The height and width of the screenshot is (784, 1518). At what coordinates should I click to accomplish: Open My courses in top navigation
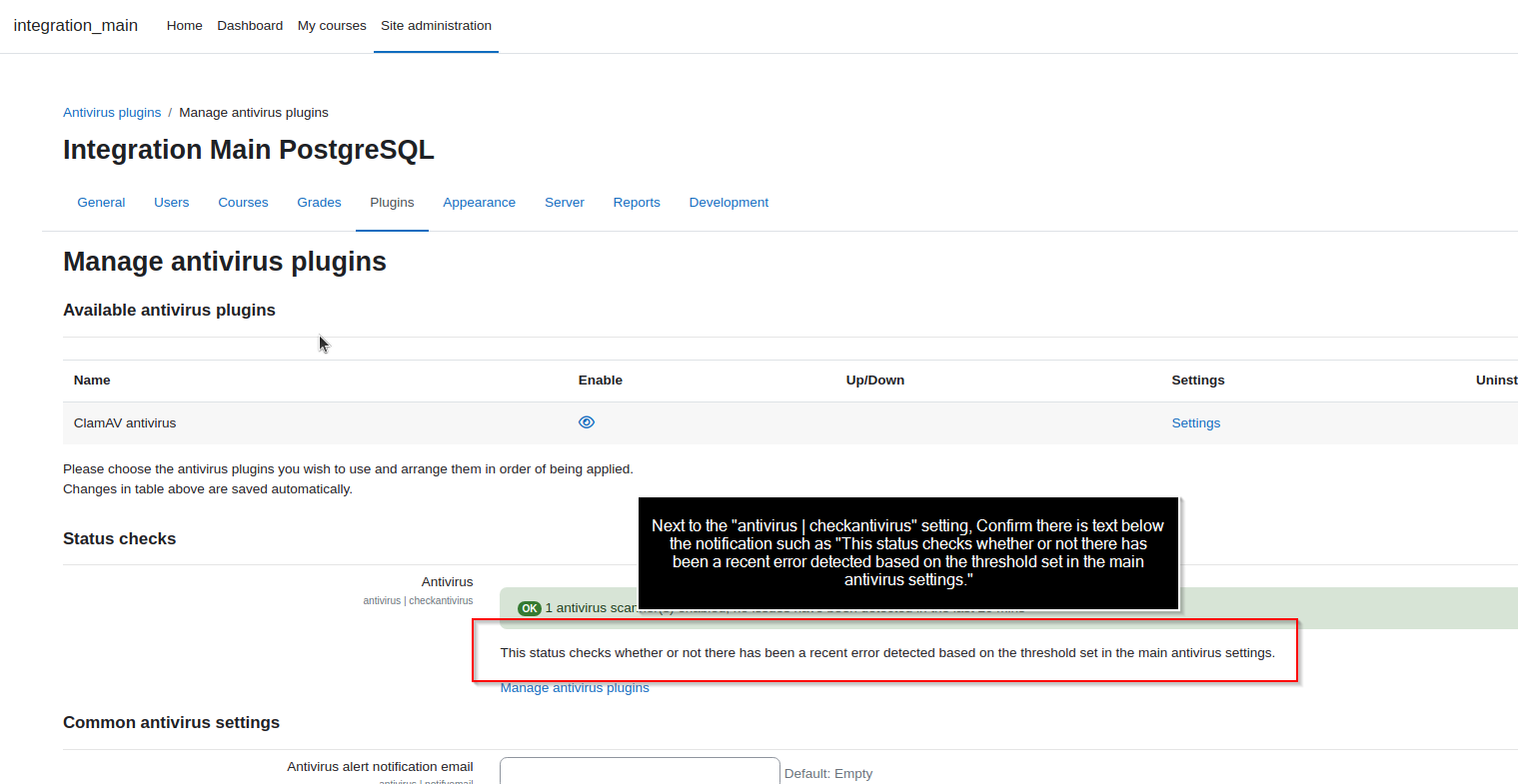coord(332,26)
